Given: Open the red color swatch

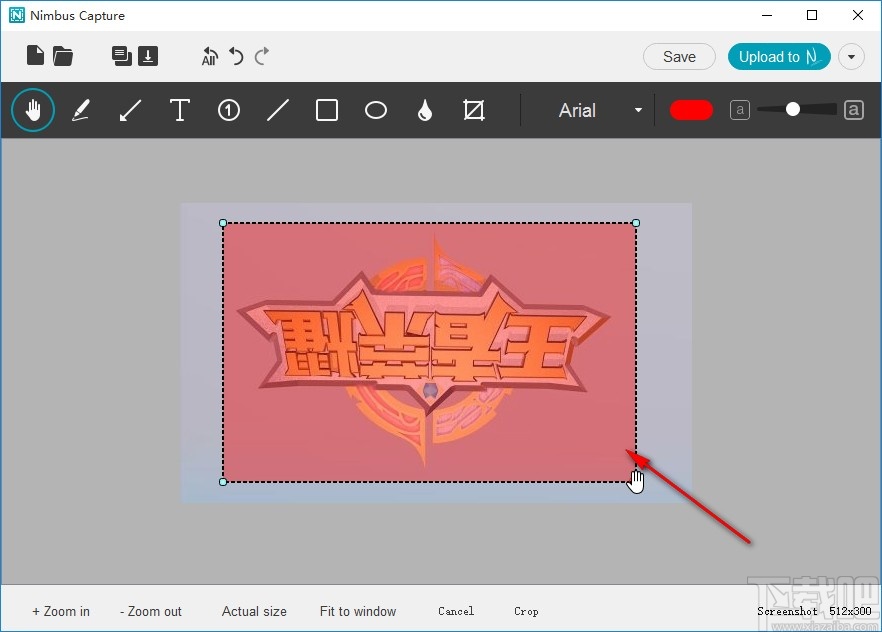Looking at the screenshot, I should tap(691, 110).
